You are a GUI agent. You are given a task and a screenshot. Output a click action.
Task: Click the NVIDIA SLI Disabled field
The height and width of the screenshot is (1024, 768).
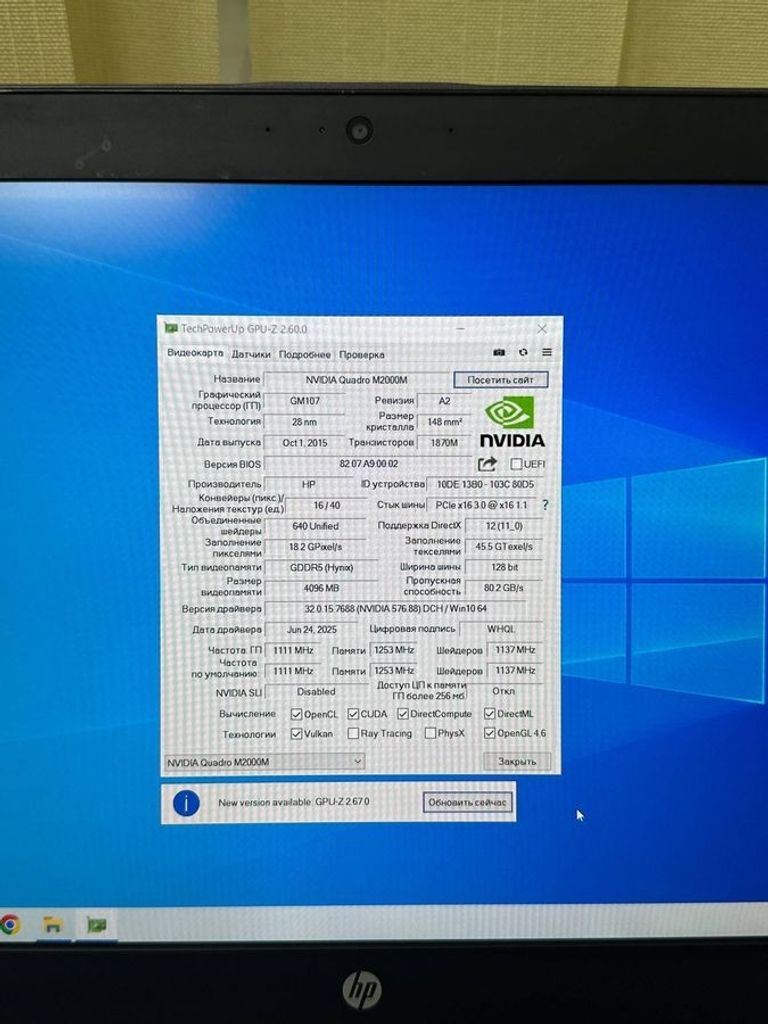(x=315, y=692)
